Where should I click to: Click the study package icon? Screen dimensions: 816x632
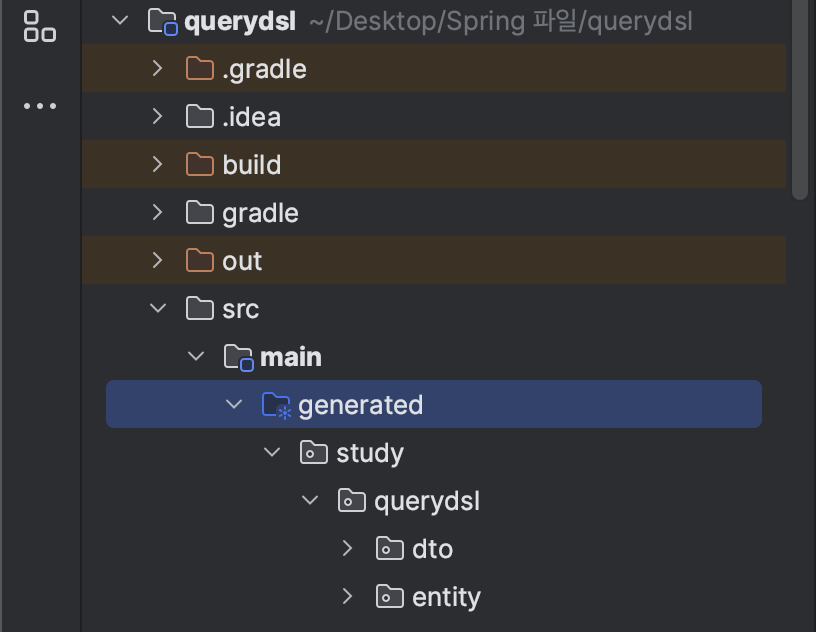tap(313, 452)
